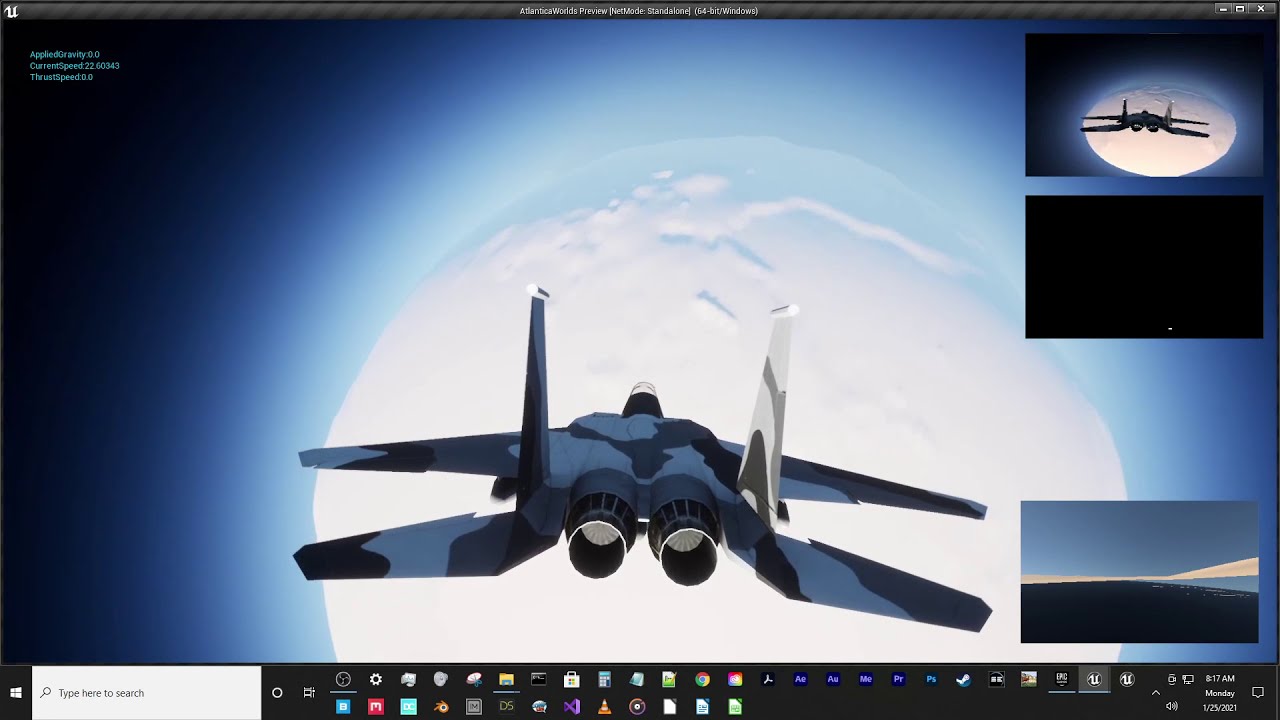Open Task View button
This screenshot has width=1280, height=720.
[x=309, y=693]
